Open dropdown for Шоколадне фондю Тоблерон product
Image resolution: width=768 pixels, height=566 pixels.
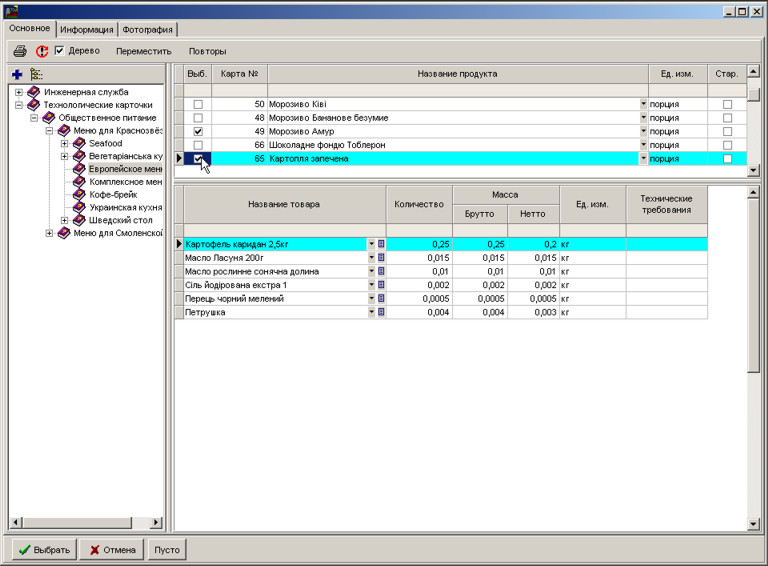[x=643, y=145]
